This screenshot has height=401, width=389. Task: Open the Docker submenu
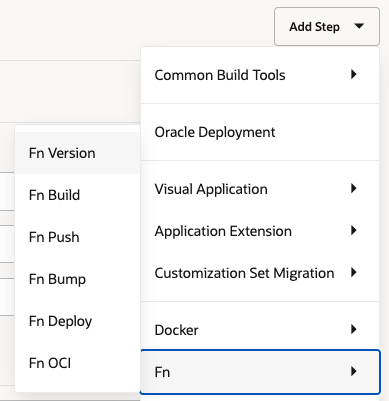pos(260,330)
